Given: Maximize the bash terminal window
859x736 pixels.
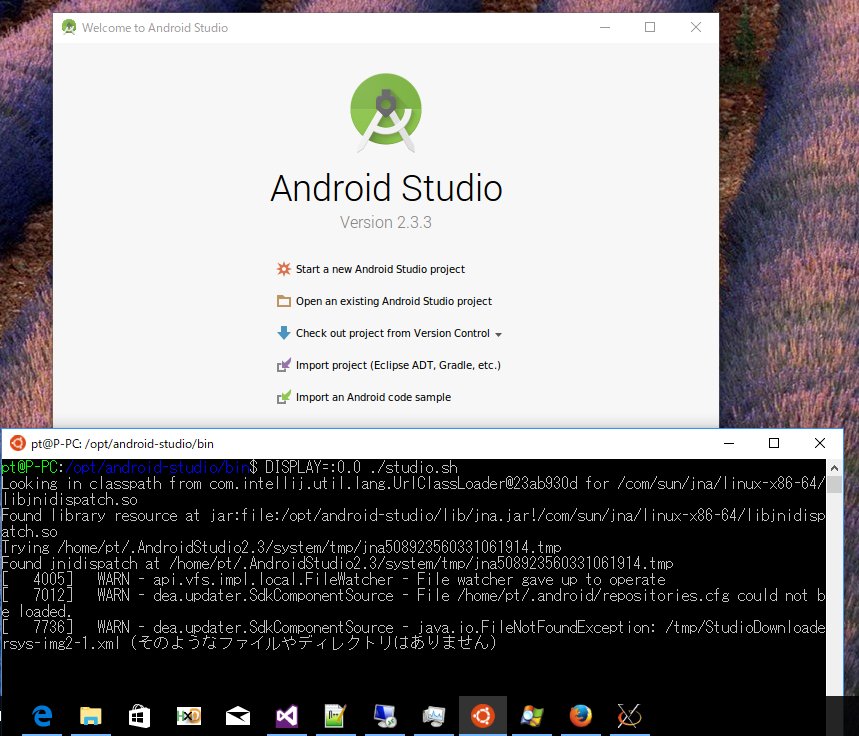Looking at the screenshot, I should tap(774, 443).
